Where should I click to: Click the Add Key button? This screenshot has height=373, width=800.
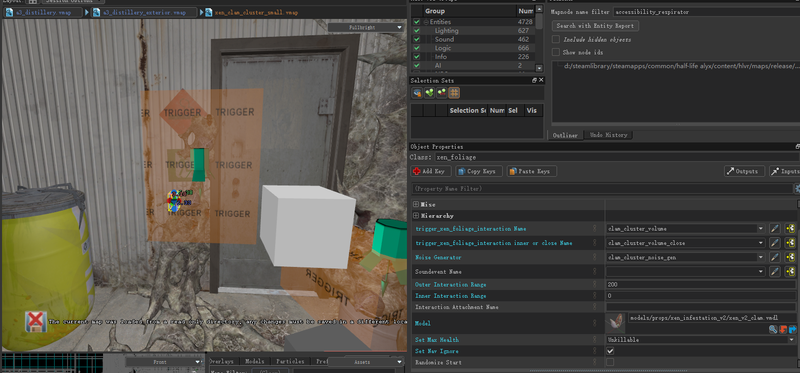431,171
